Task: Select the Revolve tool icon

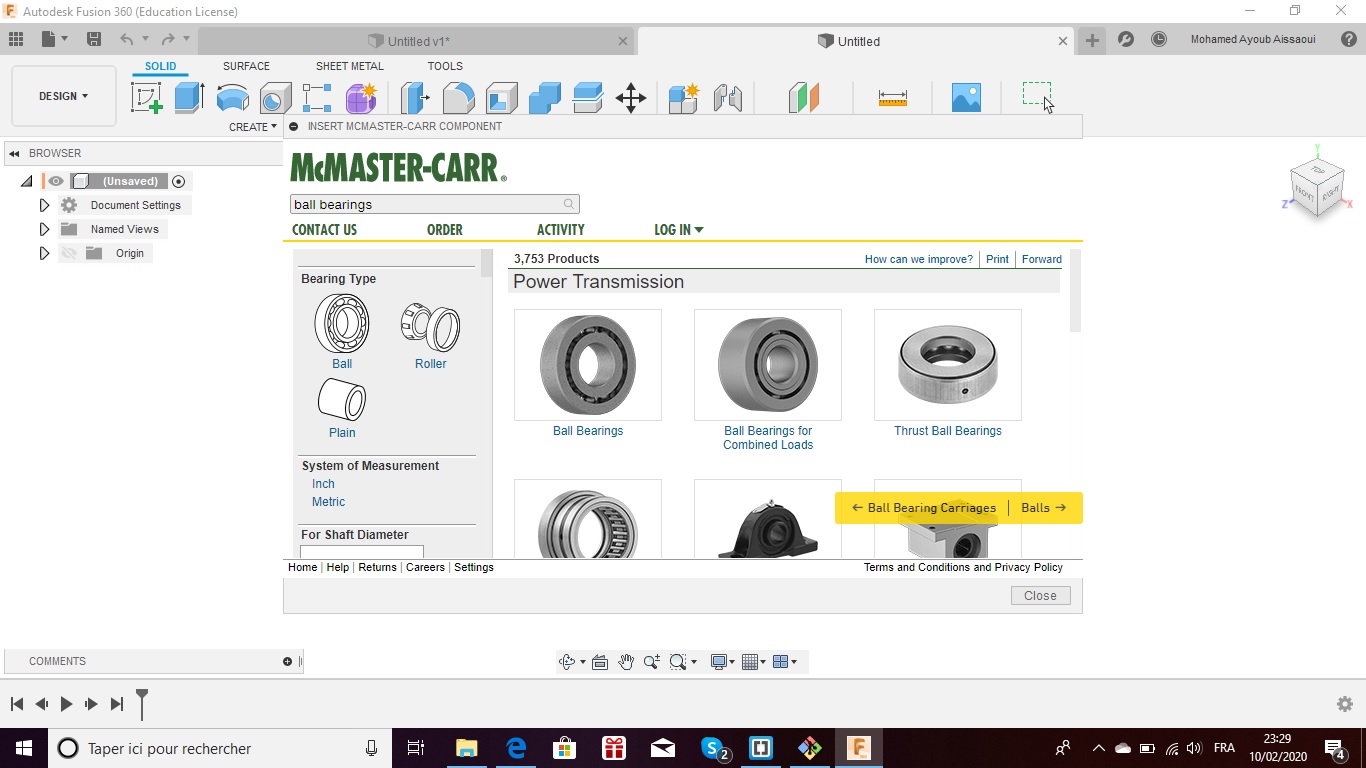Action: (x=232, y=98)
